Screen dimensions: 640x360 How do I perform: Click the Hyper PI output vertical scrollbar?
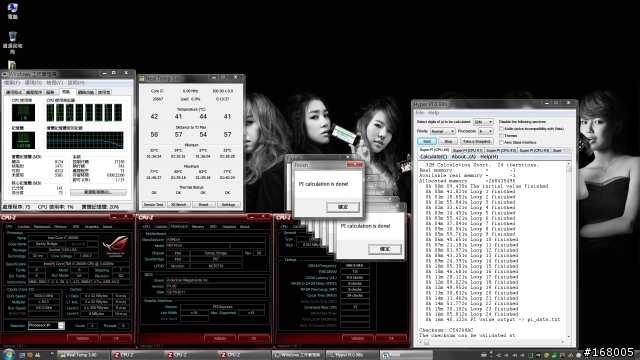[569, 249]
